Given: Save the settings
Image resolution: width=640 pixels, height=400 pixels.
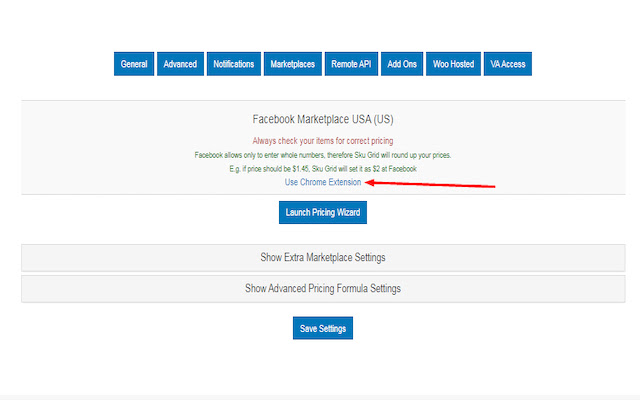Looking at the screenshot, I should click(x=323, y=328).
